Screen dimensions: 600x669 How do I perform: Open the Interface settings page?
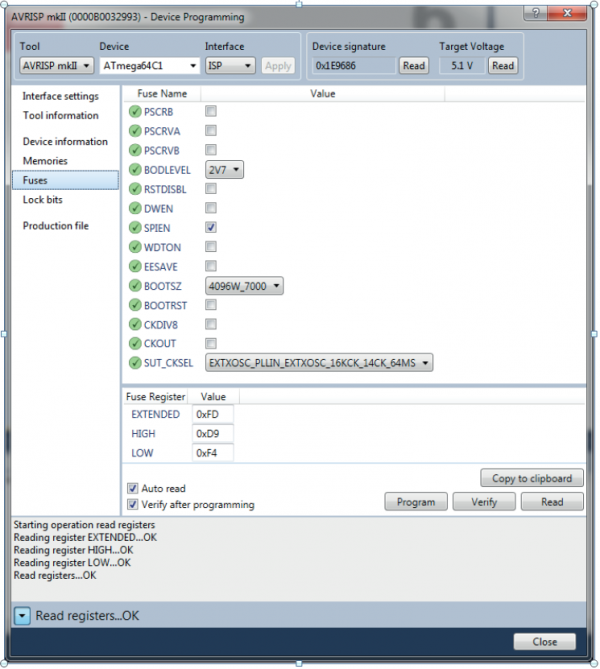click(61, 96)
